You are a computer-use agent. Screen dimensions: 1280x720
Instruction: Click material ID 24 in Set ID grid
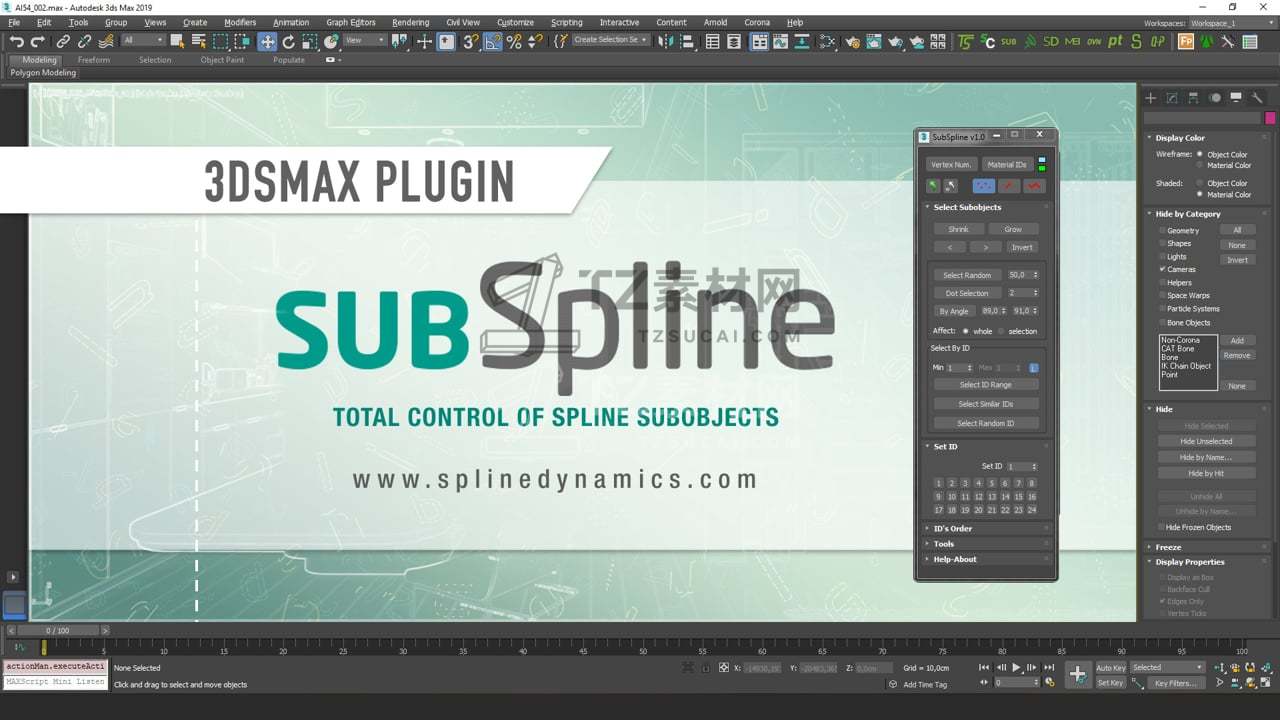tap(1031, 510)
